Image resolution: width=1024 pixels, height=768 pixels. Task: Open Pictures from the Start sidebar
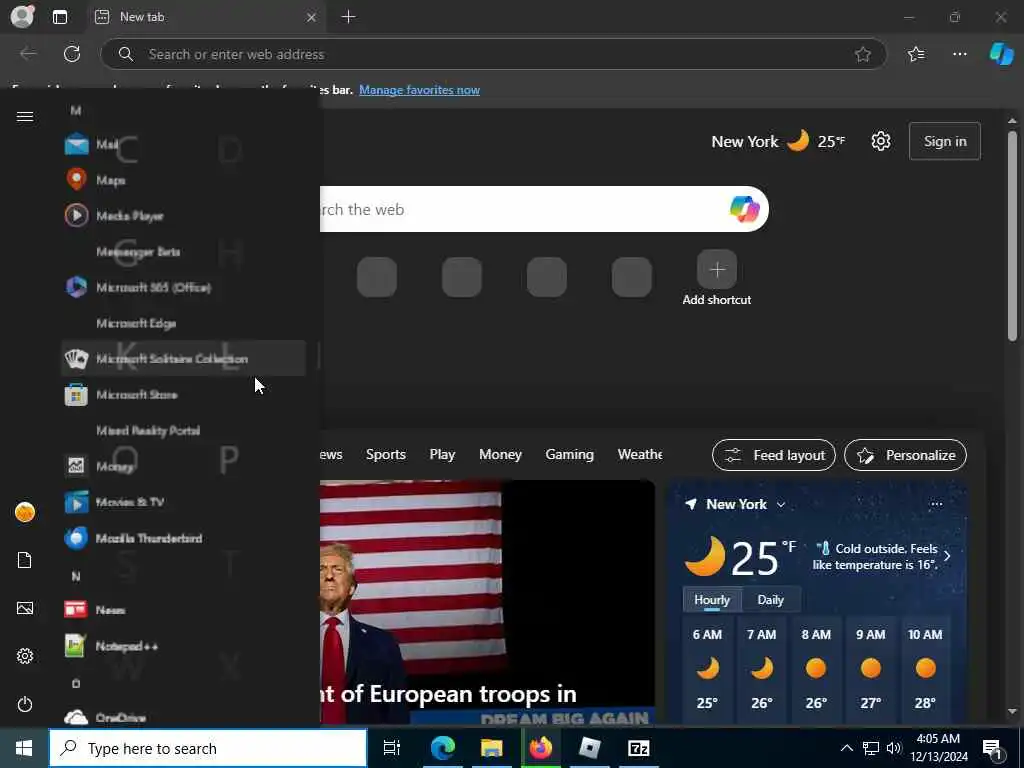[x=25, y=609]
